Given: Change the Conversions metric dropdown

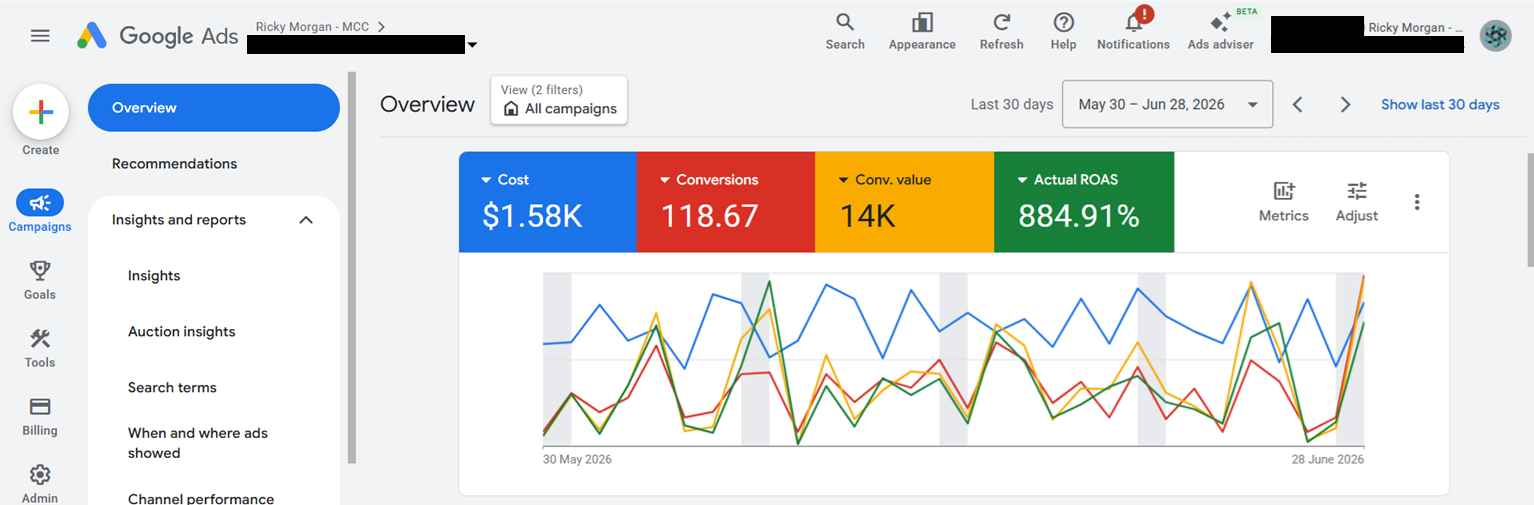Looking at the screenshot, I should (709, 180).
